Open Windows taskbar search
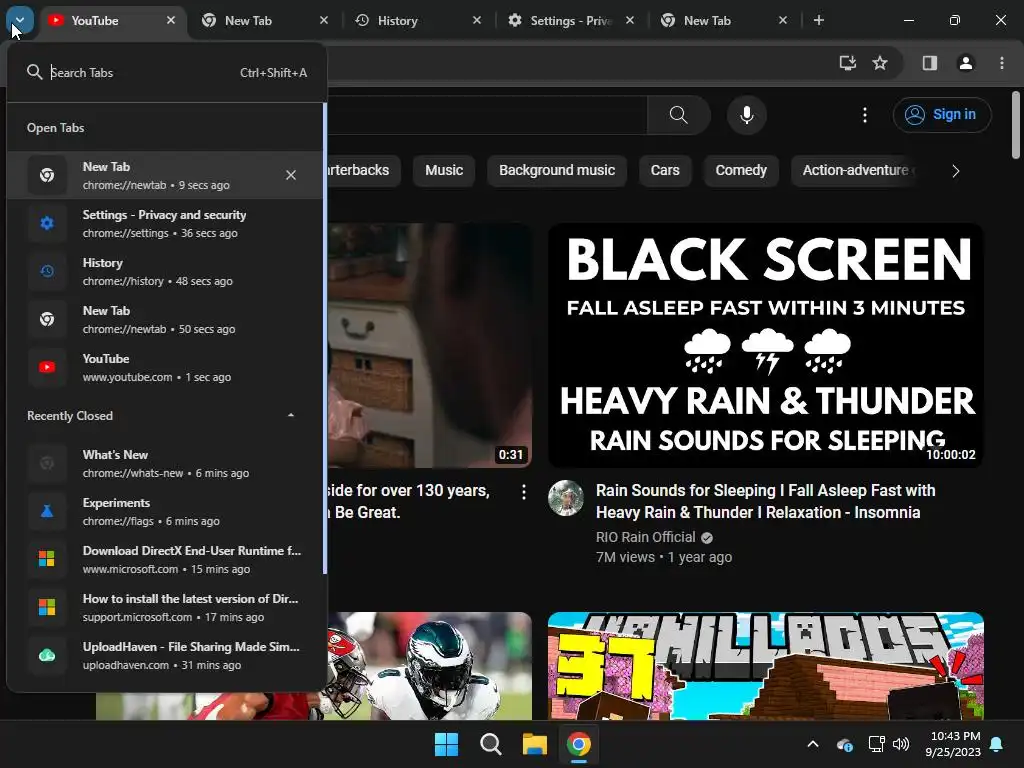The image size is (1024, 768). tap(490, 744)
